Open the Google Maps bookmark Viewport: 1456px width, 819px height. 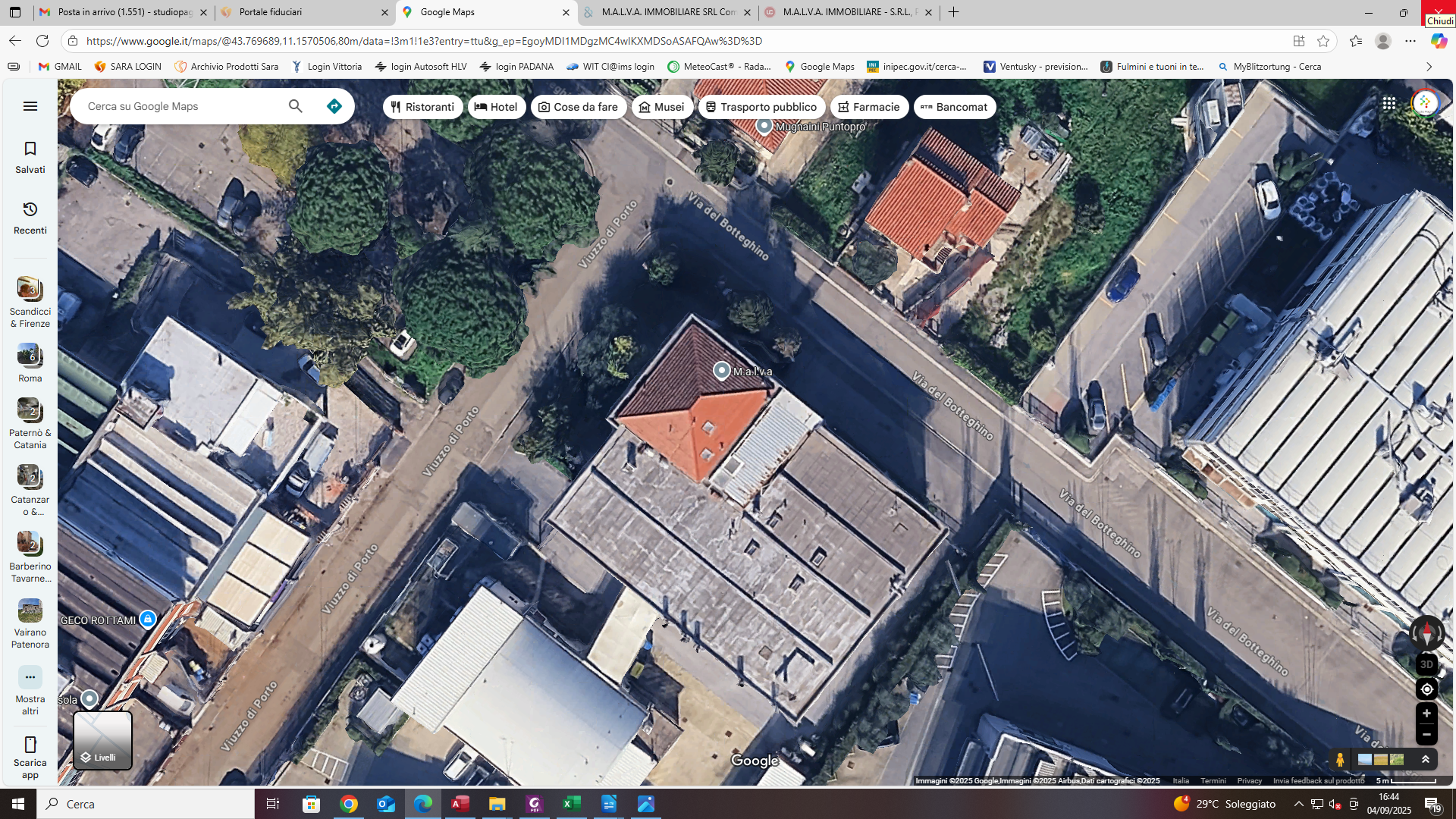coord(819,67)
